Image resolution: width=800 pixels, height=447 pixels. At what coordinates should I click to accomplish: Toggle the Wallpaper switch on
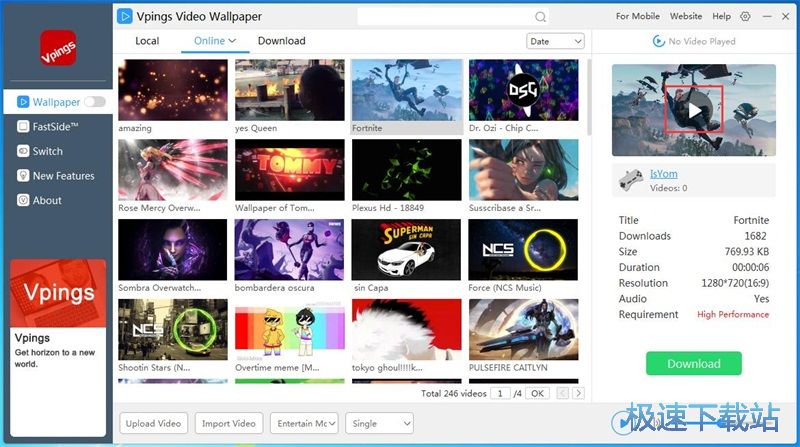point(95,102)
